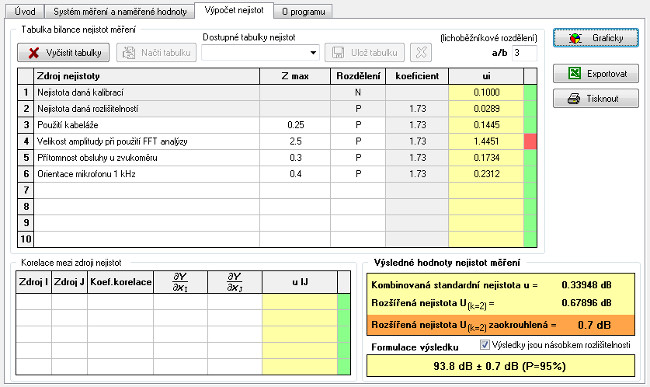Image resolution: width=650 pixels, height=387 pixels.
Task: Show results graphically with Graficky button
Action: tap(596, 38)
